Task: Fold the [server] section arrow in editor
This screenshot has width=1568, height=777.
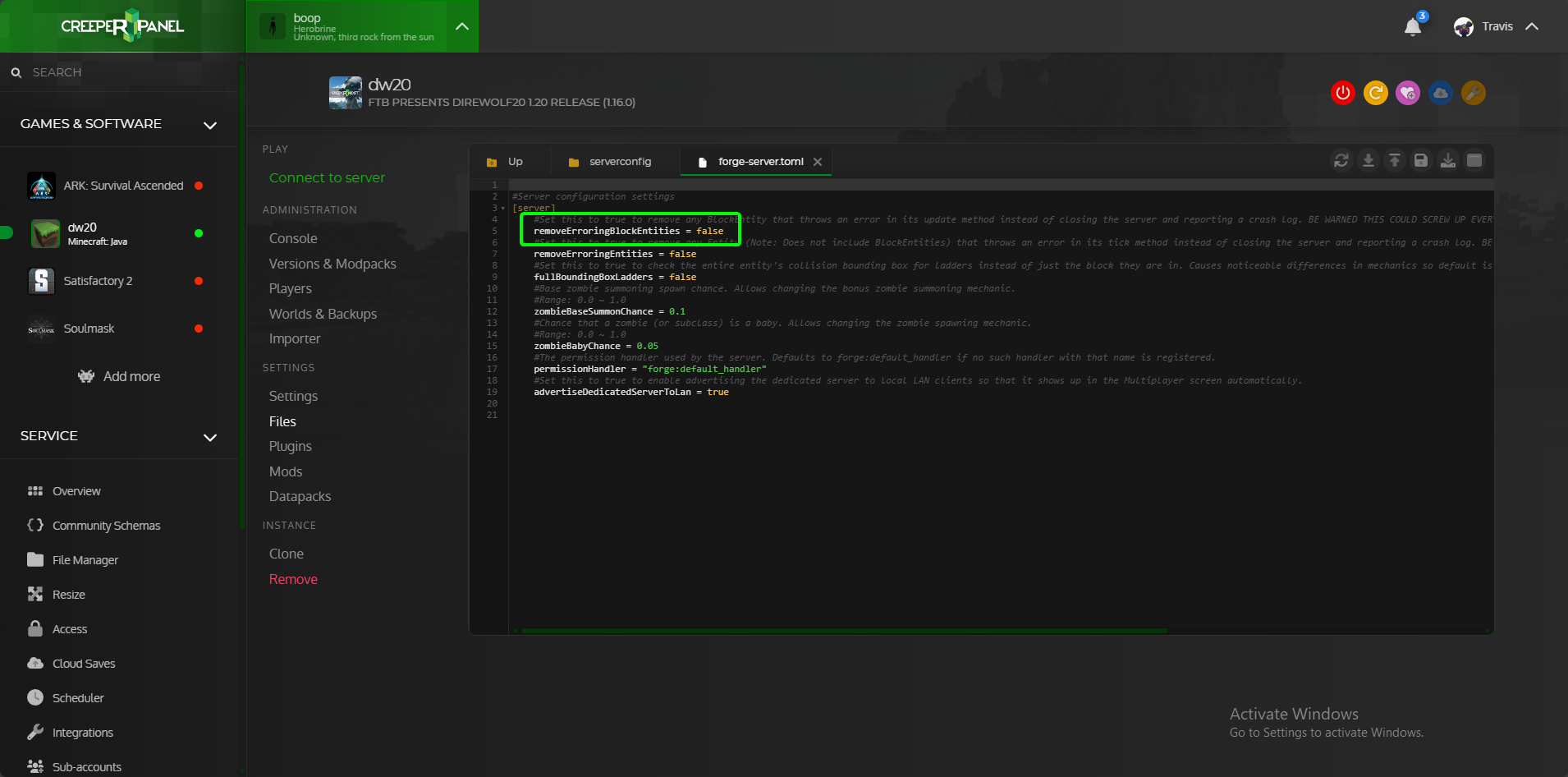Action: pyautogui.click(x=503, y=209)
